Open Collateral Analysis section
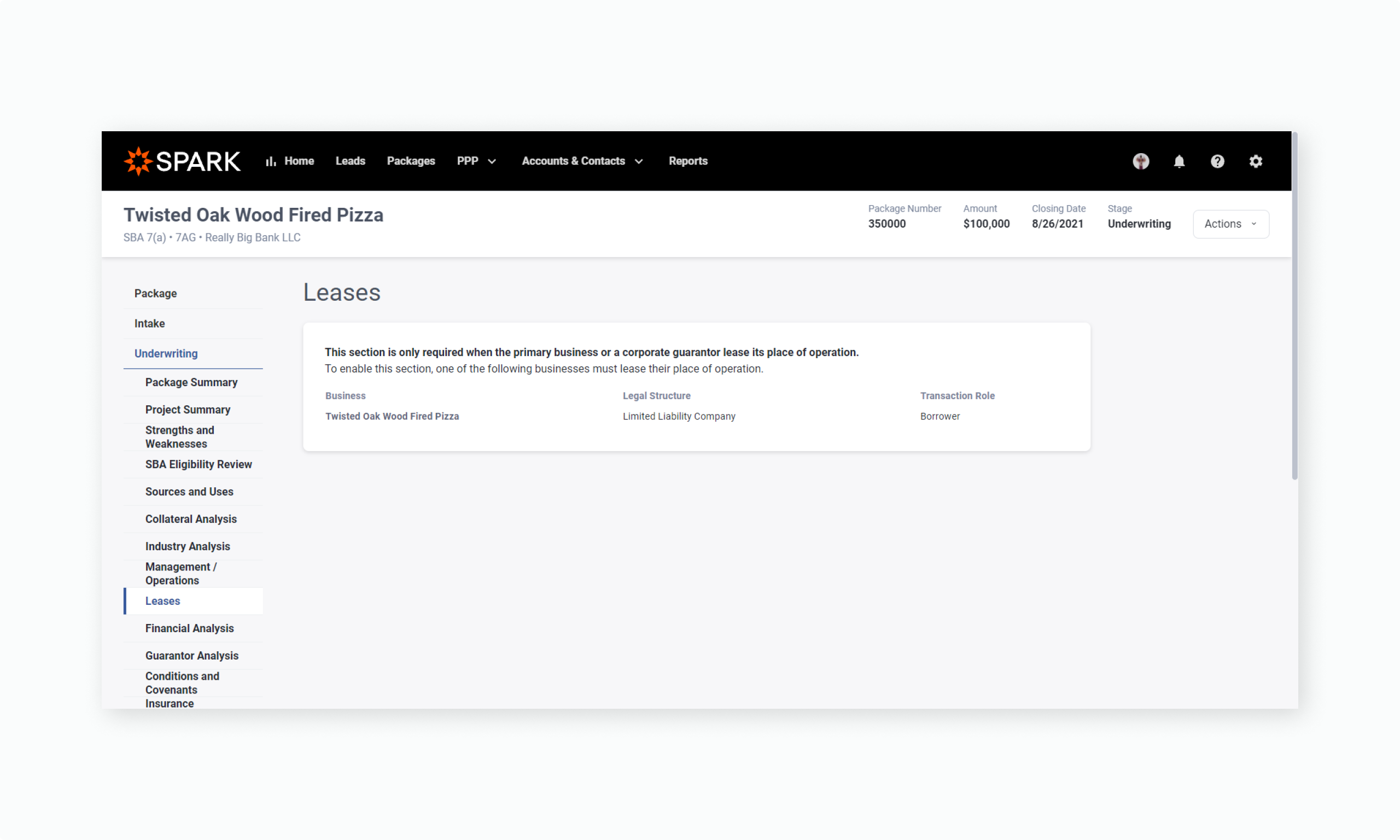Viewport: 1400px width, 840px height. [x=193, y=518]
